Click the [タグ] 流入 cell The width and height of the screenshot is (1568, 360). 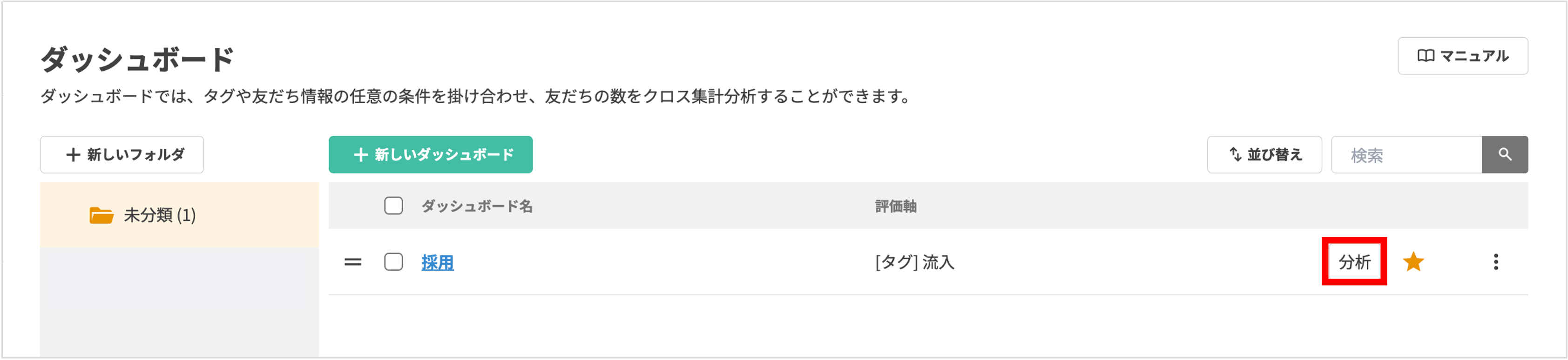914,262
